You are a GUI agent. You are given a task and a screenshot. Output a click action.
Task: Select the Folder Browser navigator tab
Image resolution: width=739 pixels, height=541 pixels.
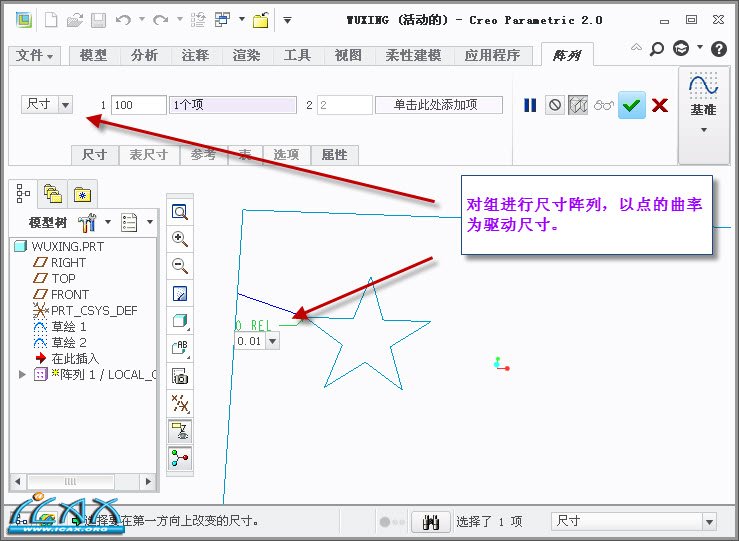click(x=53, y=194)
